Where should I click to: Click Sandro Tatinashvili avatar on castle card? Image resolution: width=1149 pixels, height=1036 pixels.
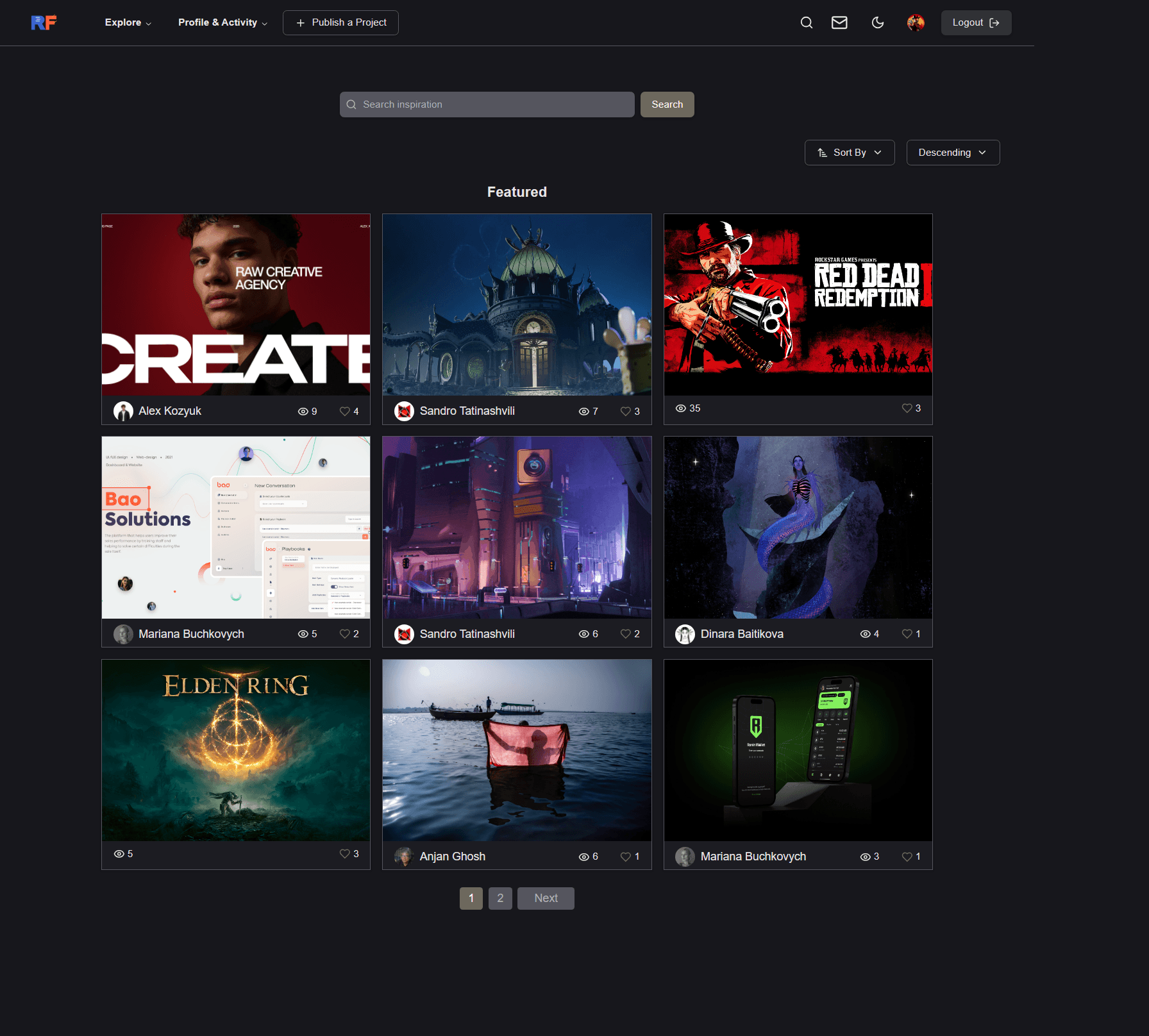pyautogui.click(x=404, y=411)
